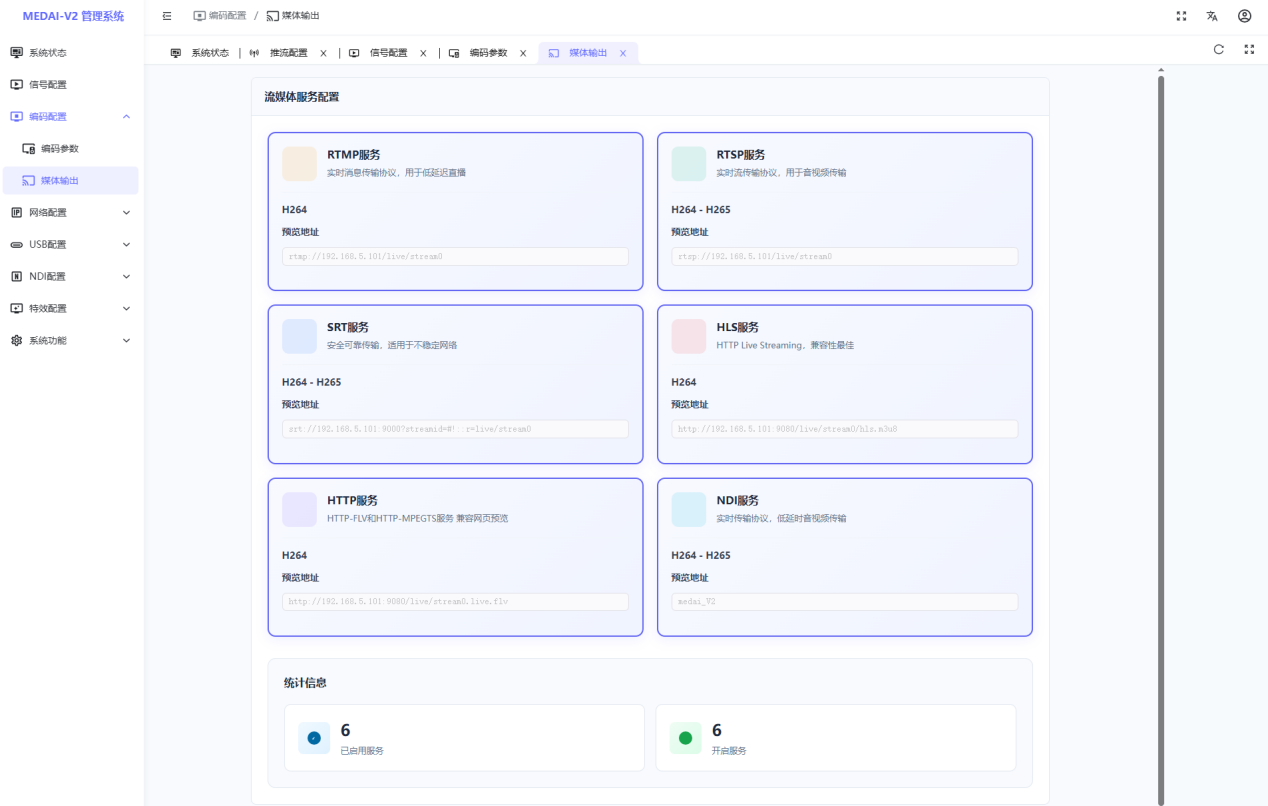This screenshot has height=806, width=1268.
Task: Select 媒体输出 in the sidebar submenu
Action: point(72,180)
